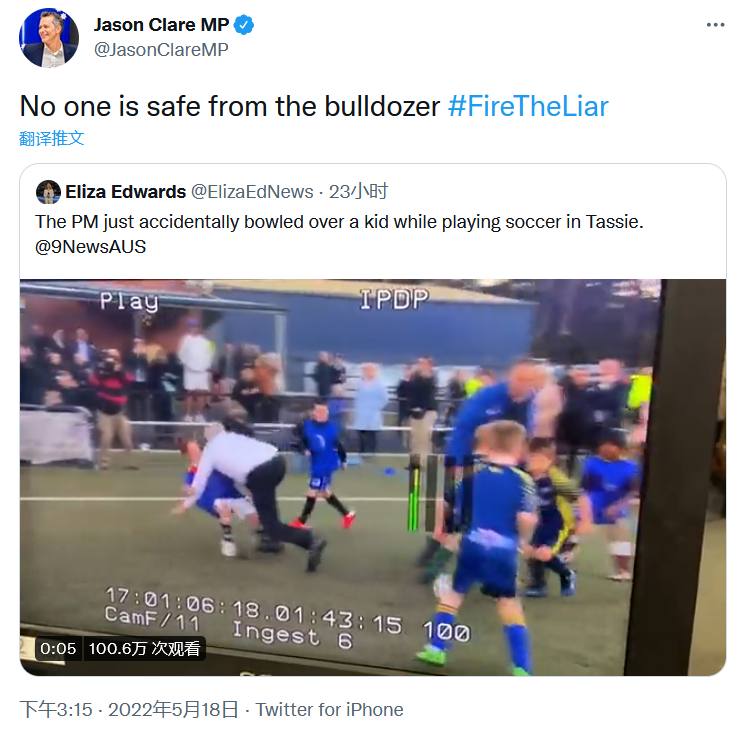Open Eliza Edwards' small profile avatar
Screen dimensions: 747x729
pyautogui.click(x=47, y=191)
